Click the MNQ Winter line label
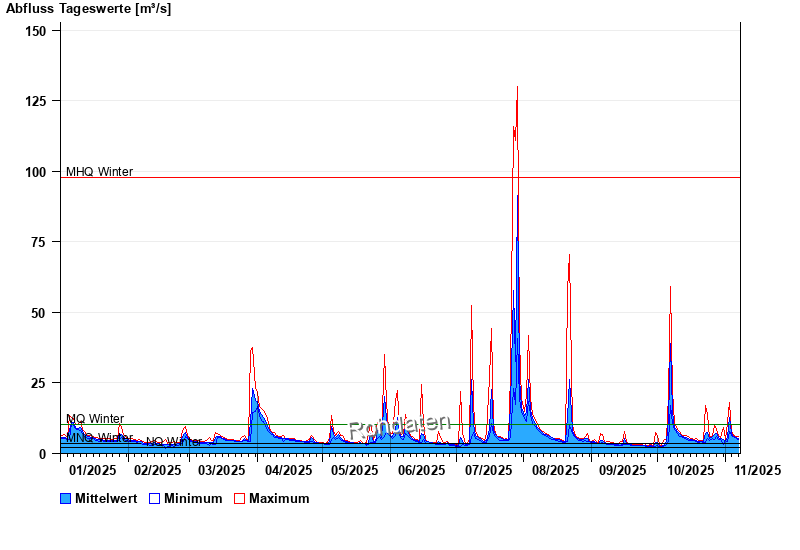Viewport: 800px width, 550px height. [99, 438]
